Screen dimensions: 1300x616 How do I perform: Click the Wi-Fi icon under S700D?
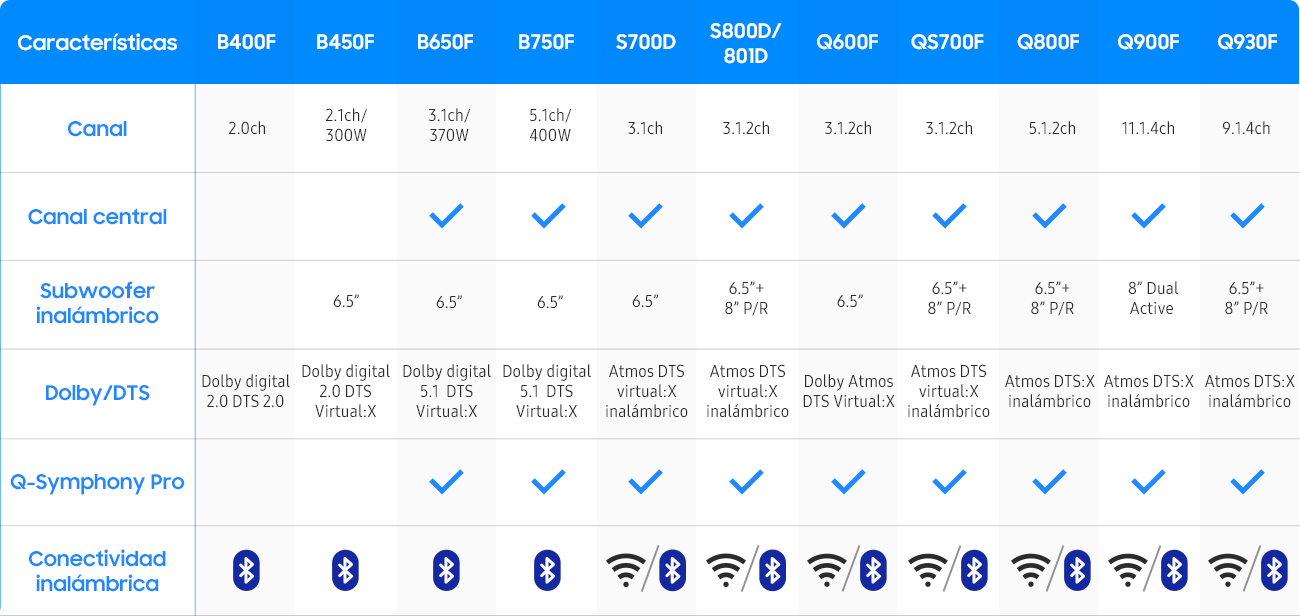(627, 570)
